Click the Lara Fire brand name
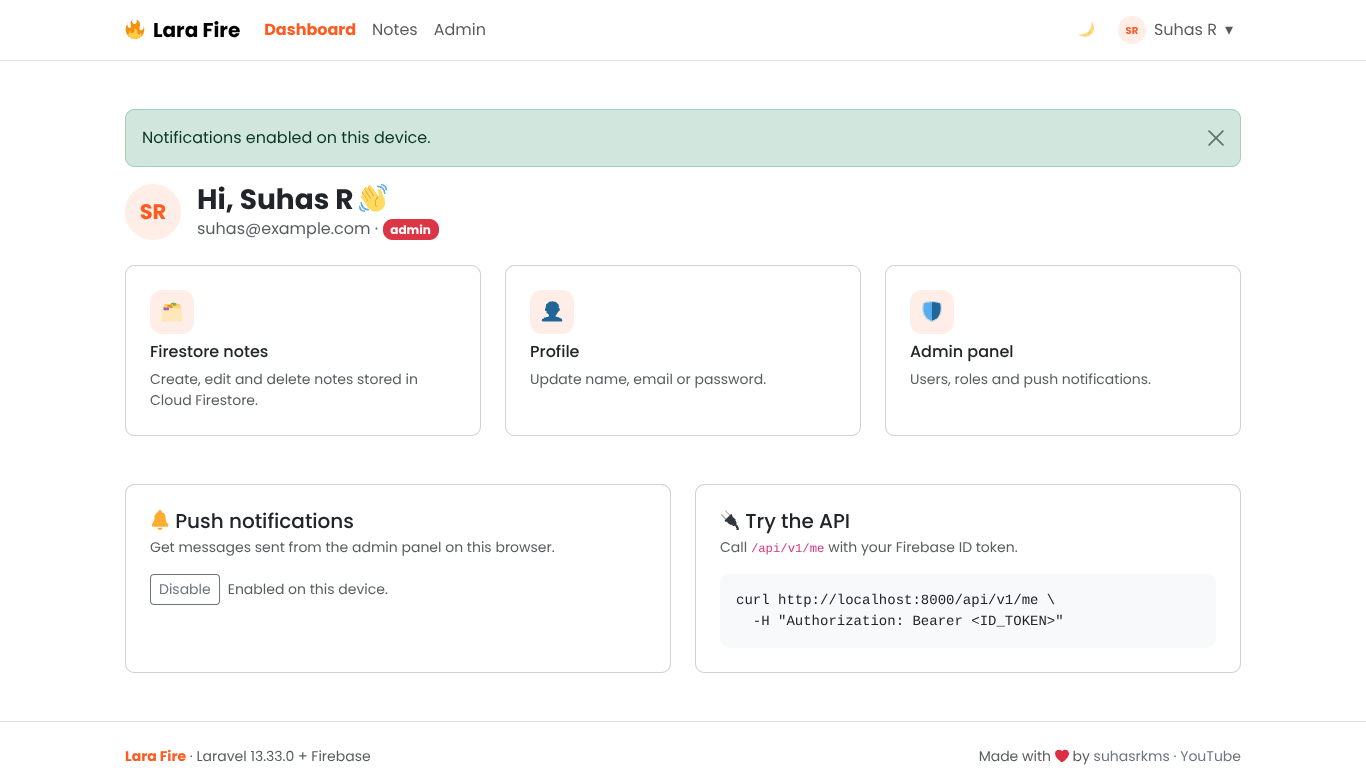Viewport: 1366px width, 768px height. pyautogui.click(x=196, y=30)
